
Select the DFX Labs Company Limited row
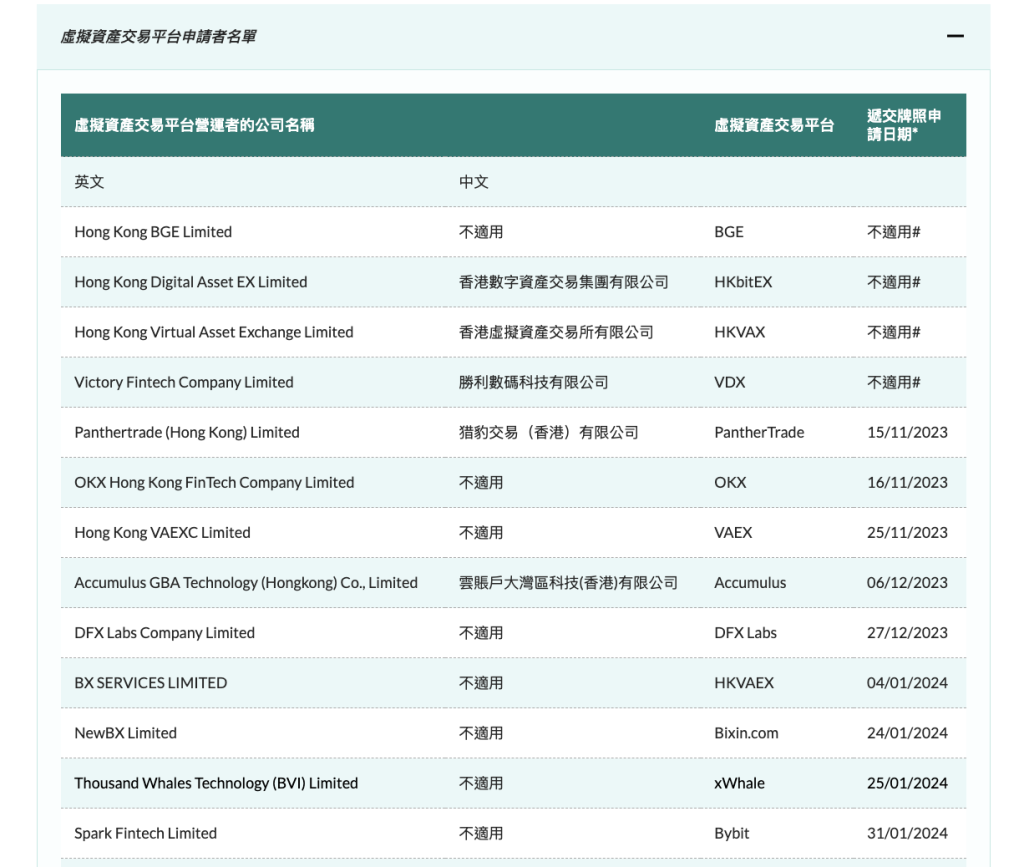(164, 632)
